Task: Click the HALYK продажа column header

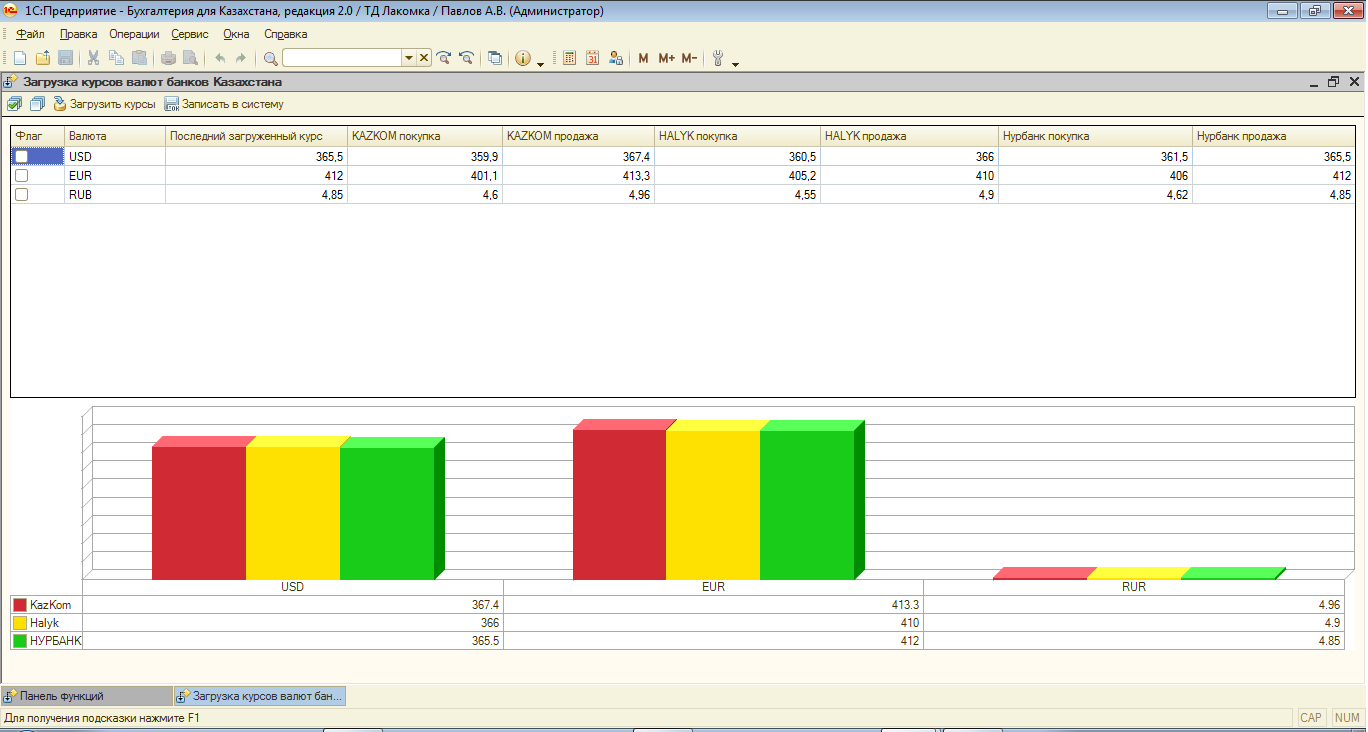Action: tap(909, 136)
